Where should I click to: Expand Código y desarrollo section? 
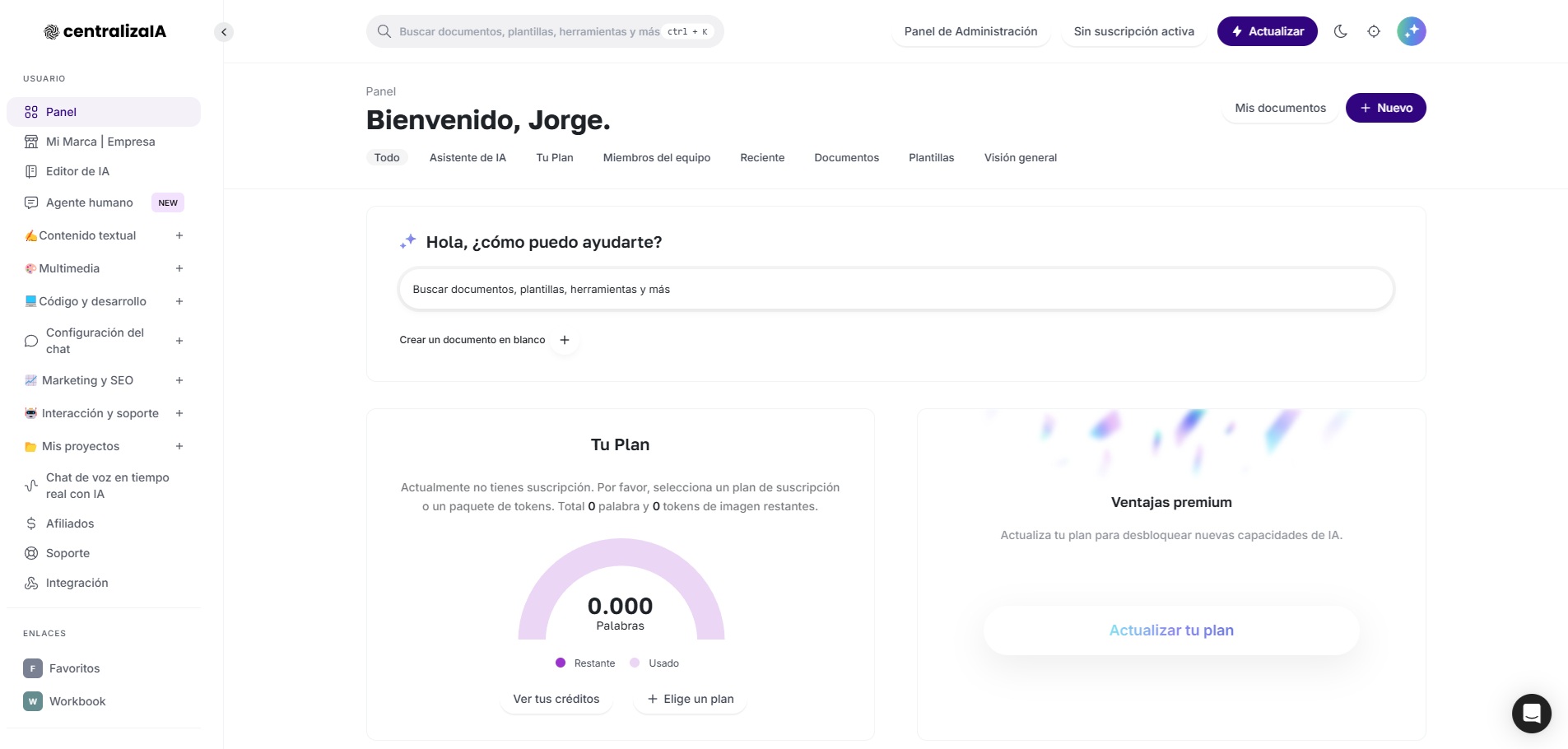pos(179,301)
